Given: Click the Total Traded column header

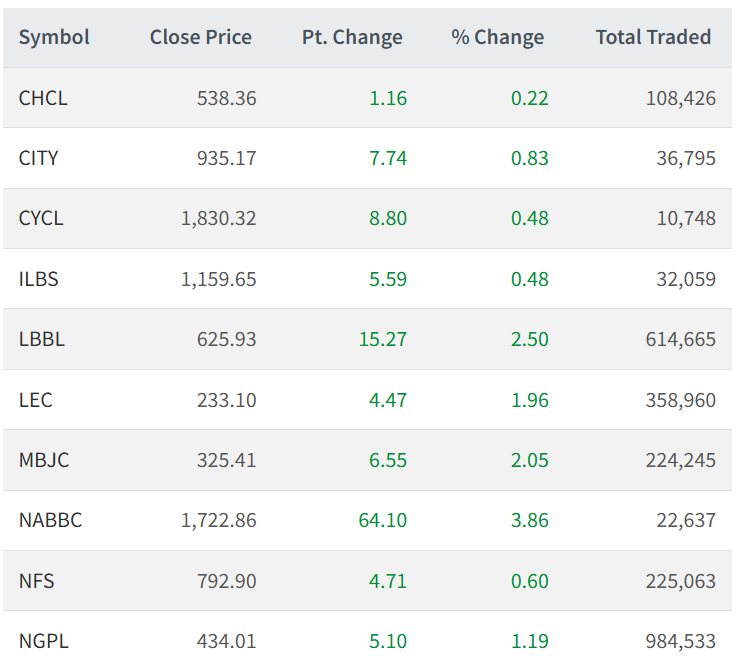Looking at the screenshot, I should click(x=653, y=37).
